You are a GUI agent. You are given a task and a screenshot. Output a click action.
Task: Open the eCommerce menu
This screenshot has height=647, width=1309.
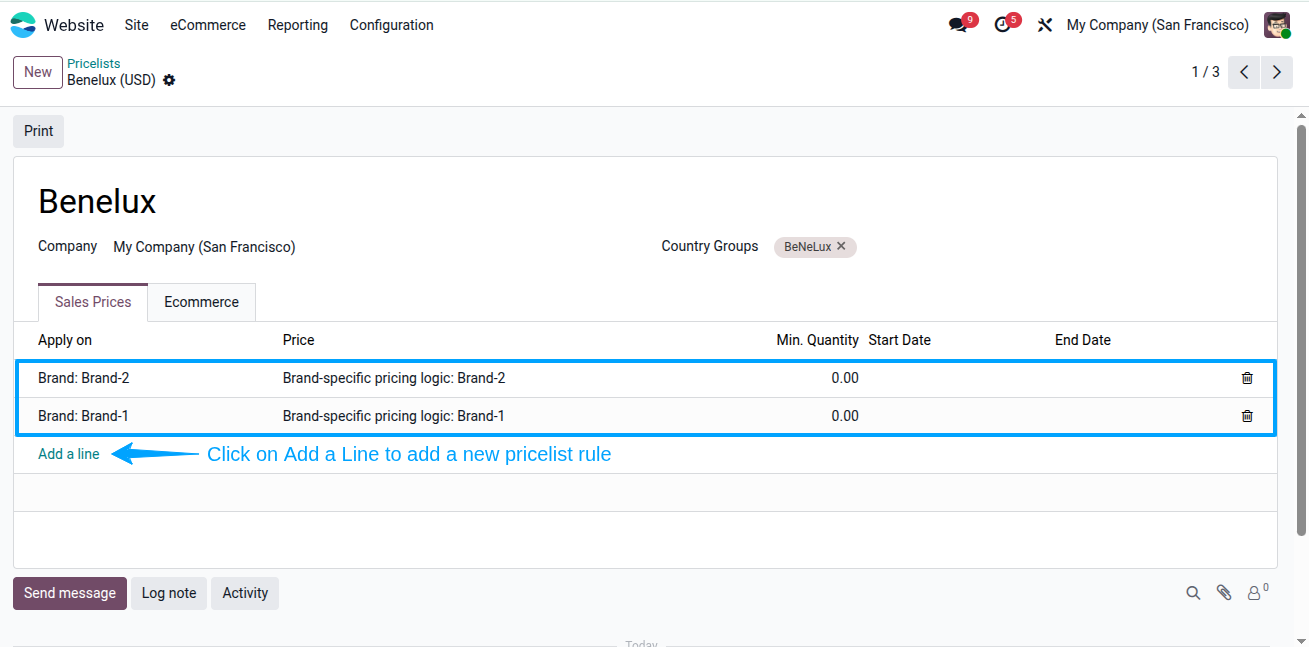tap(208, 25)
